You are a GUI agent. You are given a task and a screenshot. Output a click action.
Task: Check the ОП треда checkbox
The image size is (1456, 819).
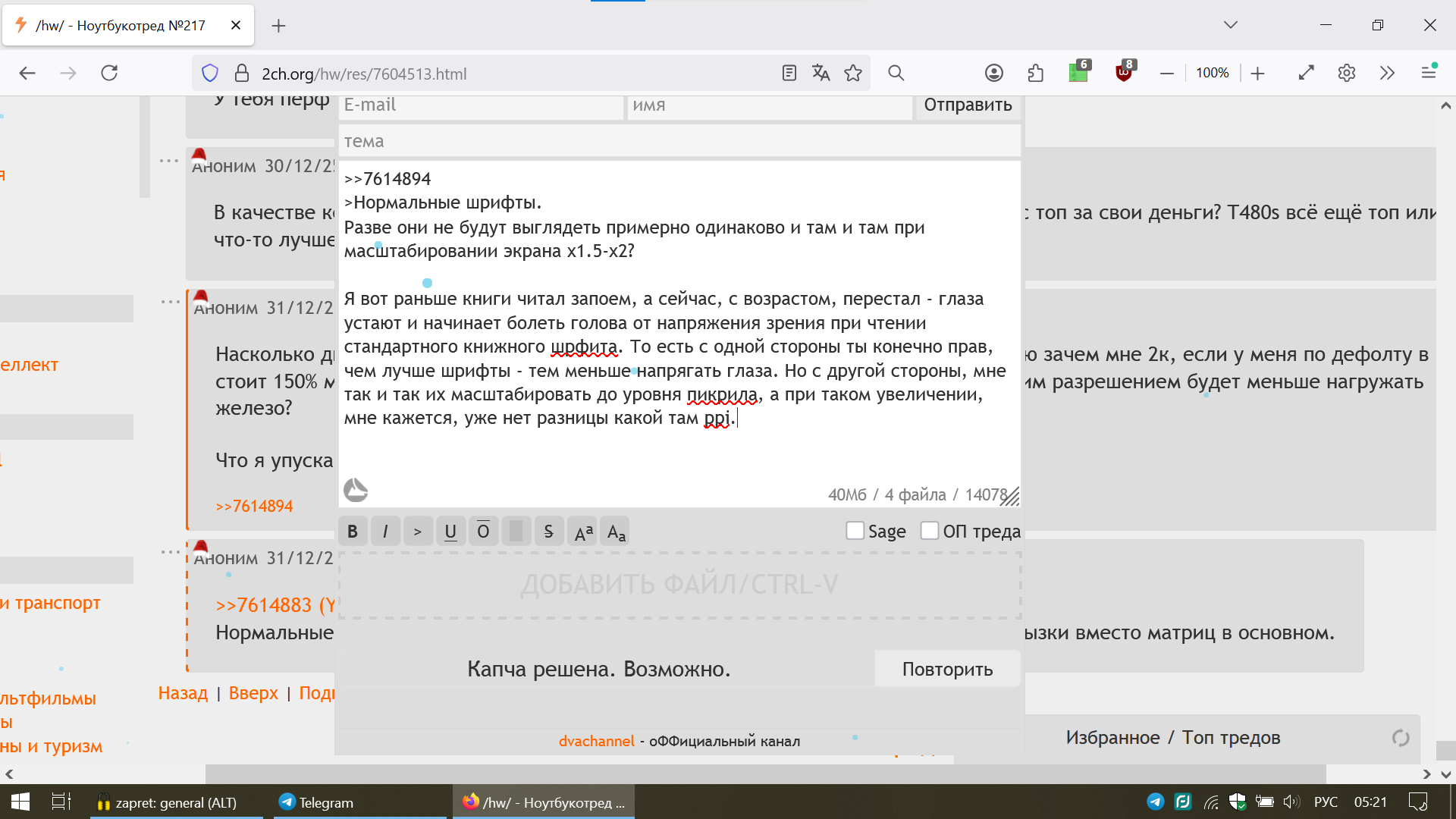point(929,531)
